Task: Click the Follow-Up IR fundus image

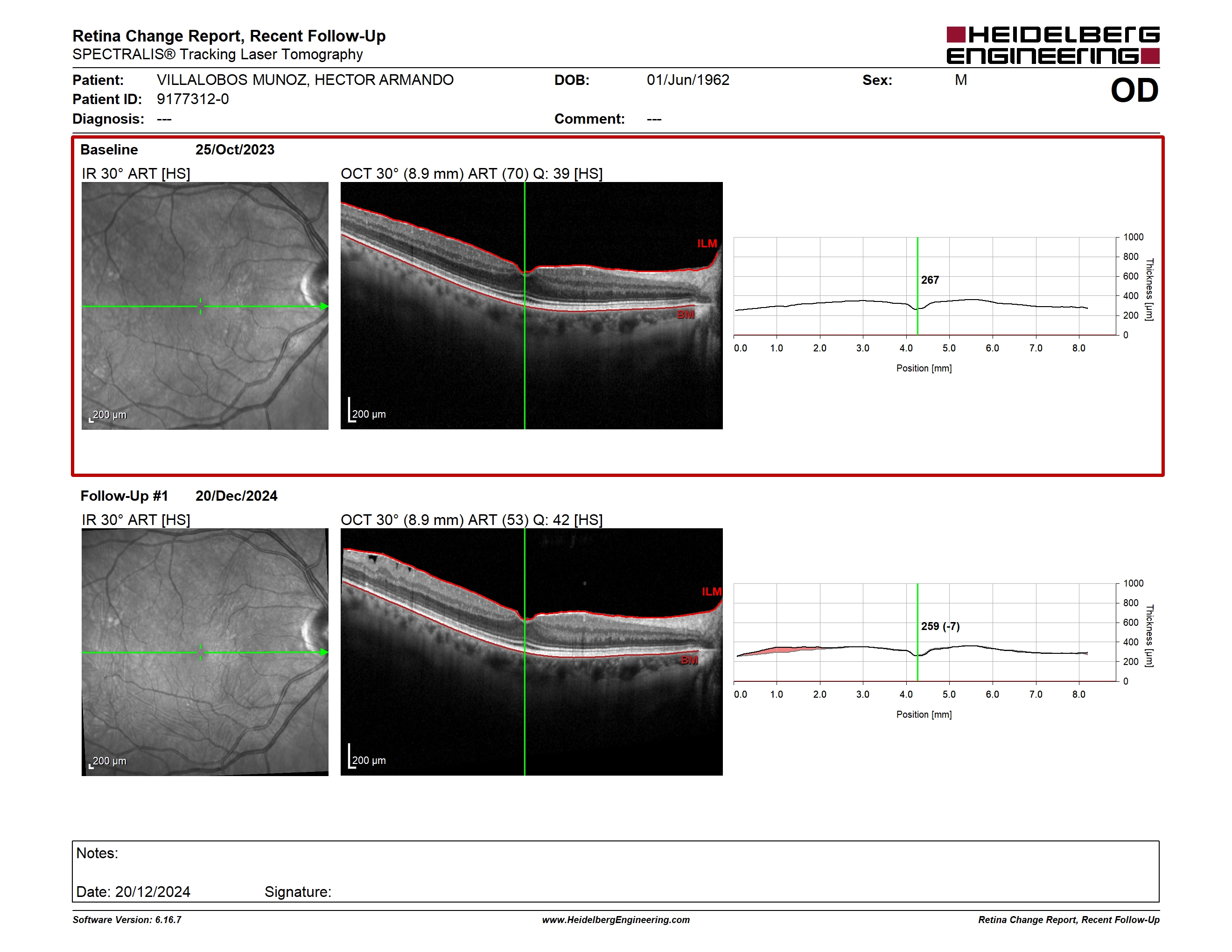Action: [x=205, y=652]
